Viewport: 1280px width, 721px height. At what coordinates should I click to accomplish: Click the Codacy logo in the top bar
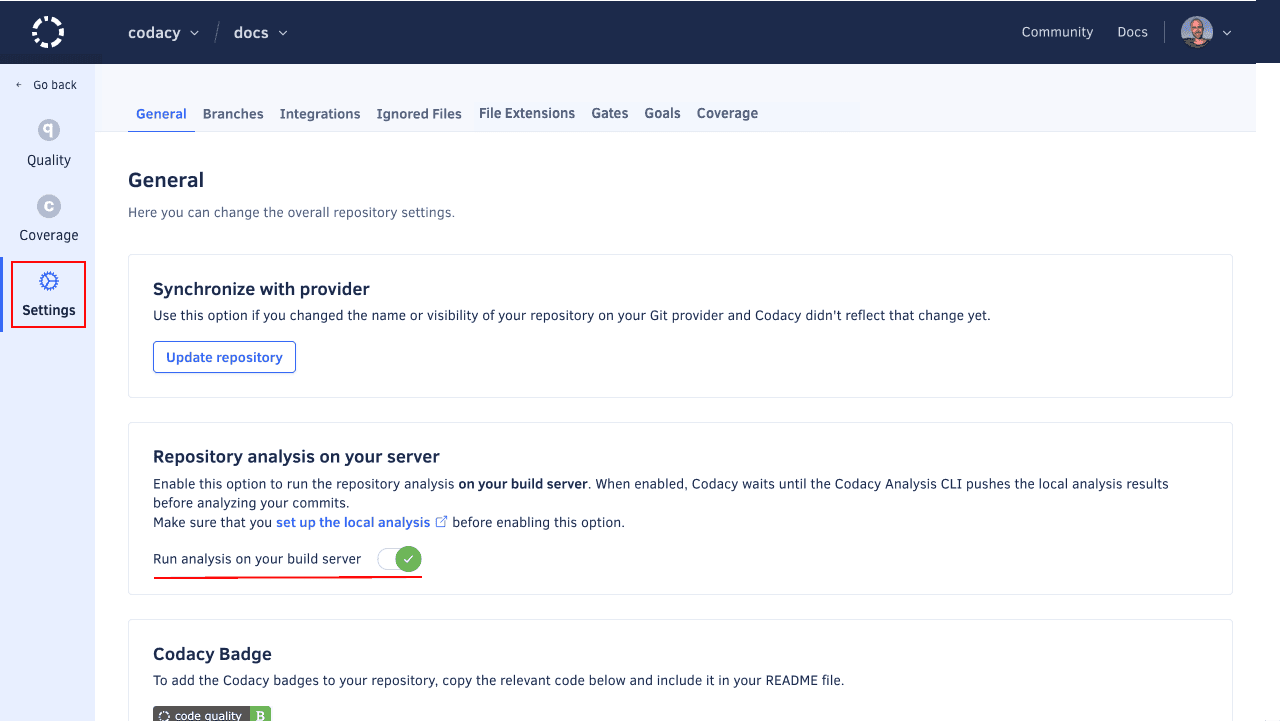(x=47, y=31)
